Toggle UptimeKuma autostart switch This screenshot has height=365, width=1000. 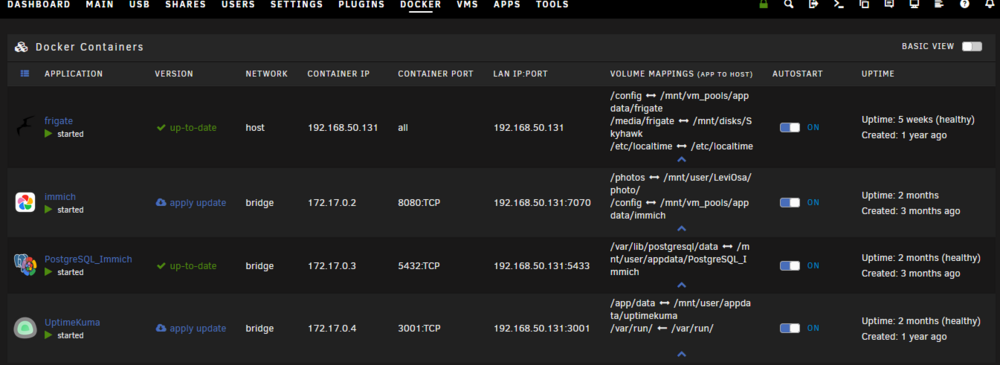790,328
